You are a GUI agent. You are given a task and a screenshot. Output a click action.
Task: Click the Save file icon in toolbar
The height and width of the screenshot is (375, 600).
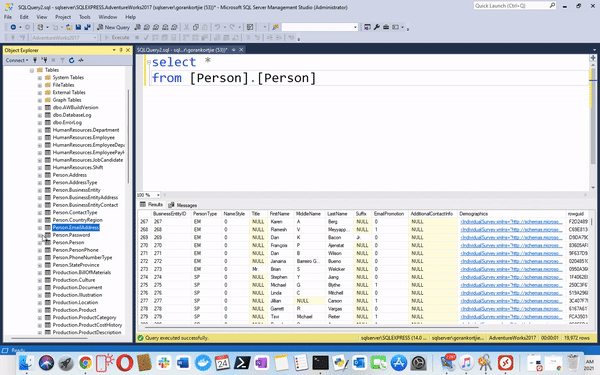(x=78, y=27)
